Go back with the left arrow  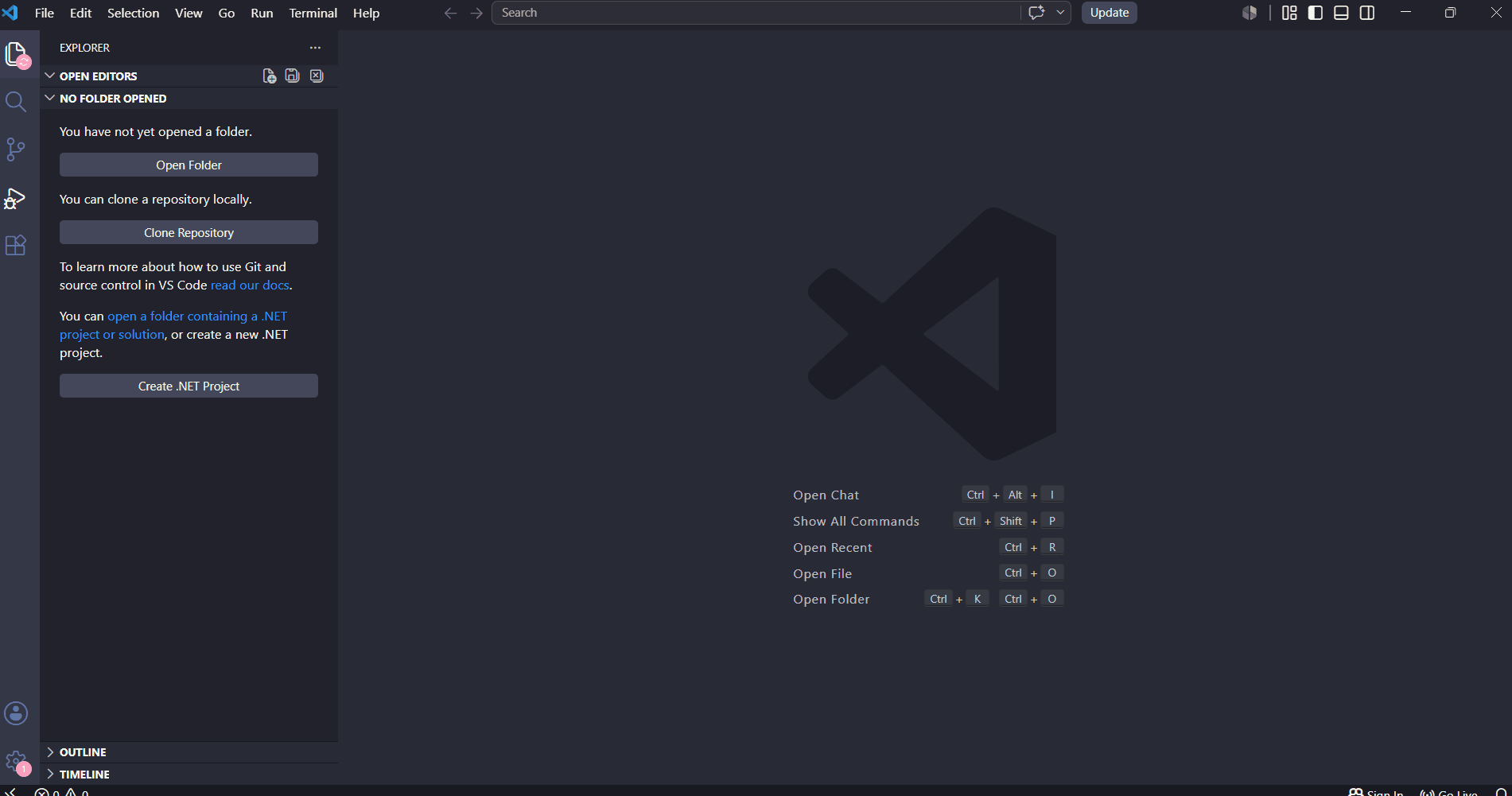point(450,13)
